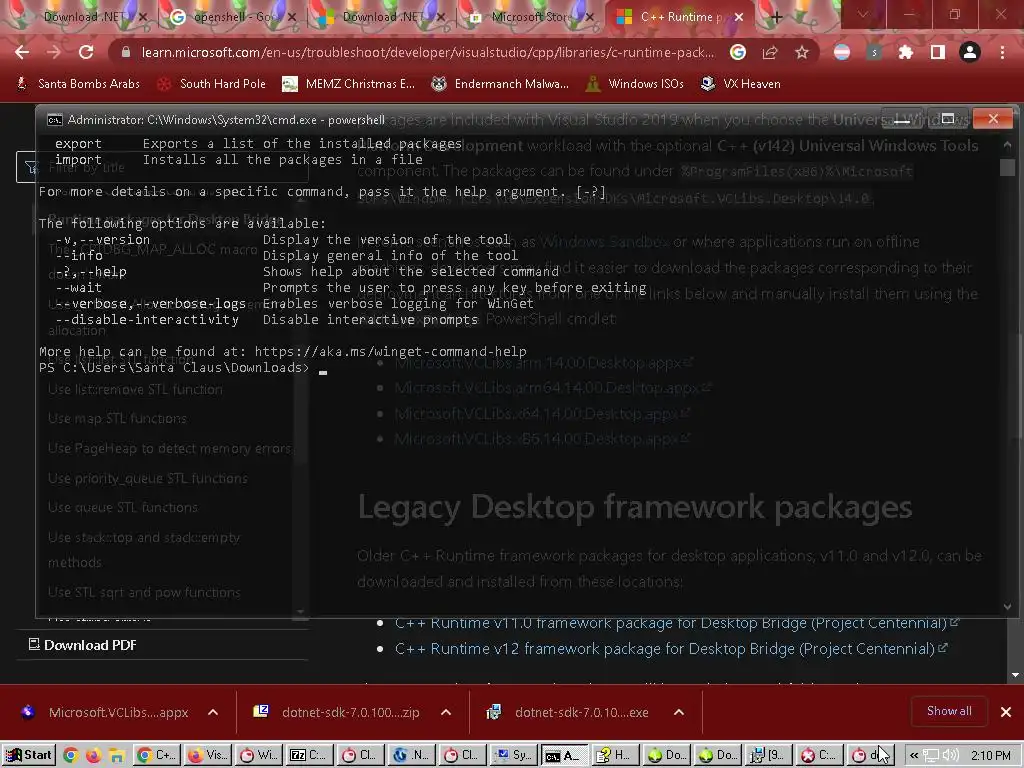
Task: Switch to the 7z taskbar button
Action: point(310,756)
